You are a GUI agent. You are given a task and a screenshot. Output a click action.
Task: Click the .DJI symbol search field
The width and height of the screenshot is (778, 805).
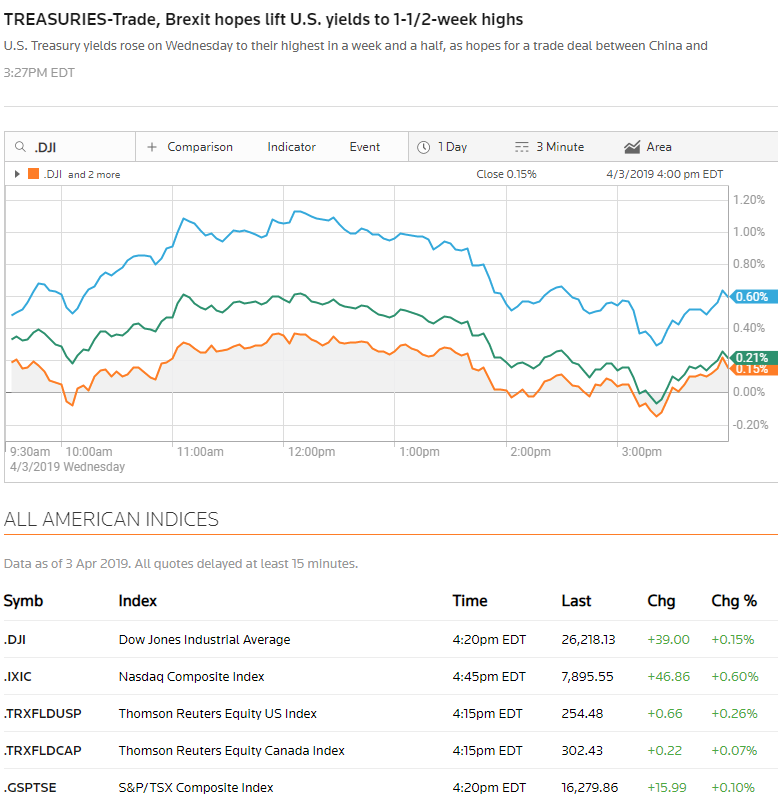(x=70, y=147)
